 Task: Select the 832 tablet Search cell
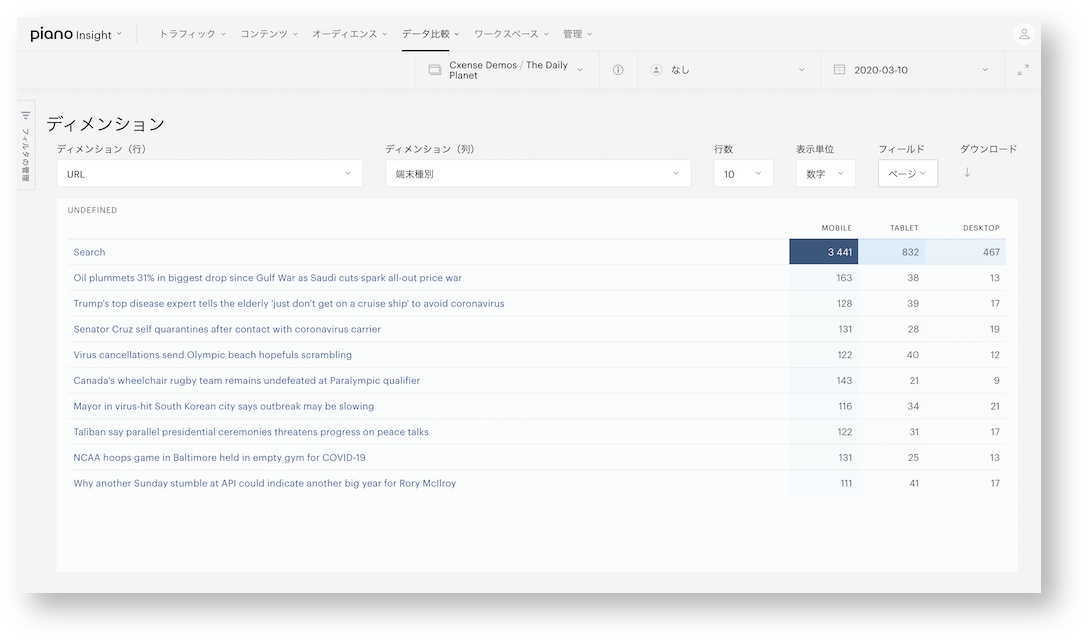[x=891, y=252]
